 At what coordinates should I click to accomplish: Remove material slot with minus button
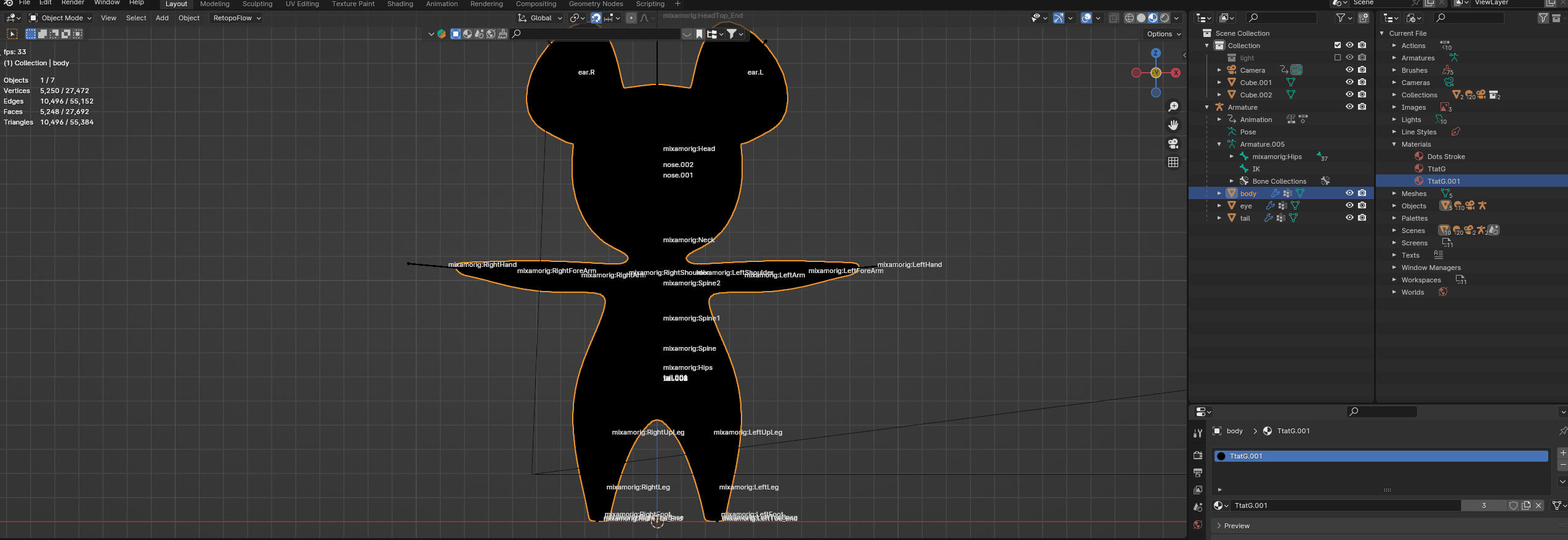(1562, 464)
